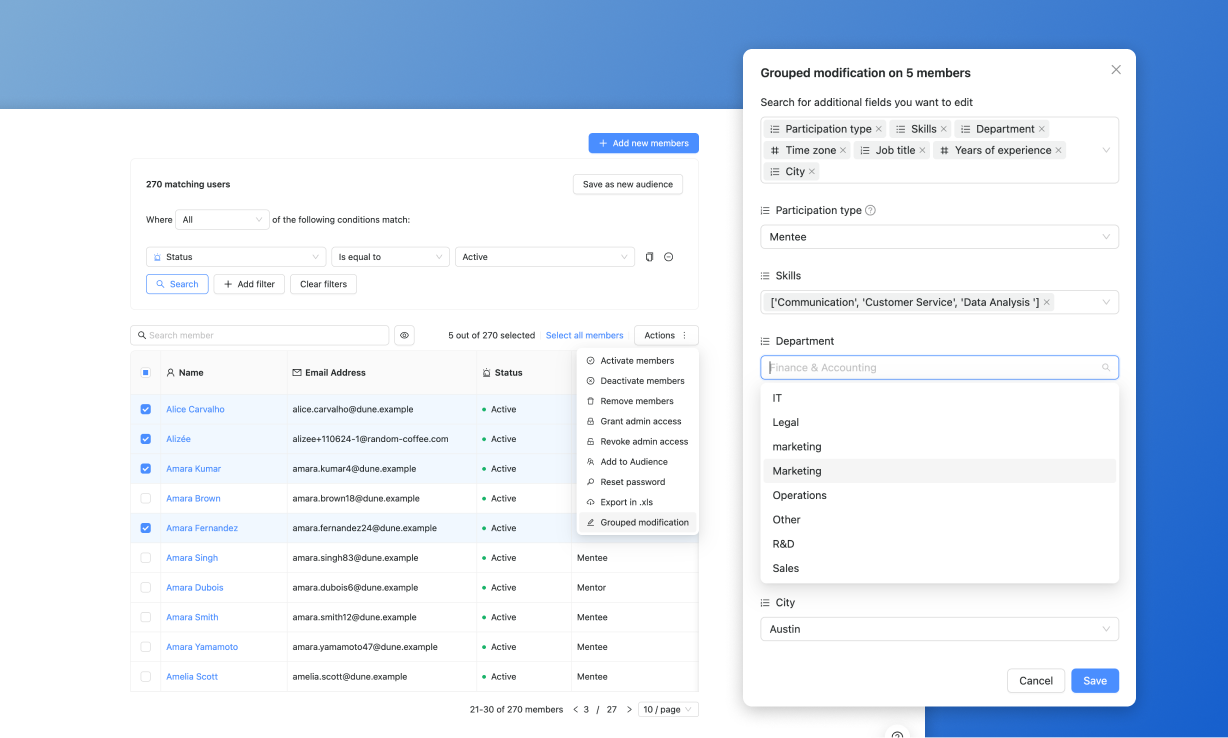Open the Actions button menu
The height and width of the screenshot is (738, 1228).
click(666, 336)
